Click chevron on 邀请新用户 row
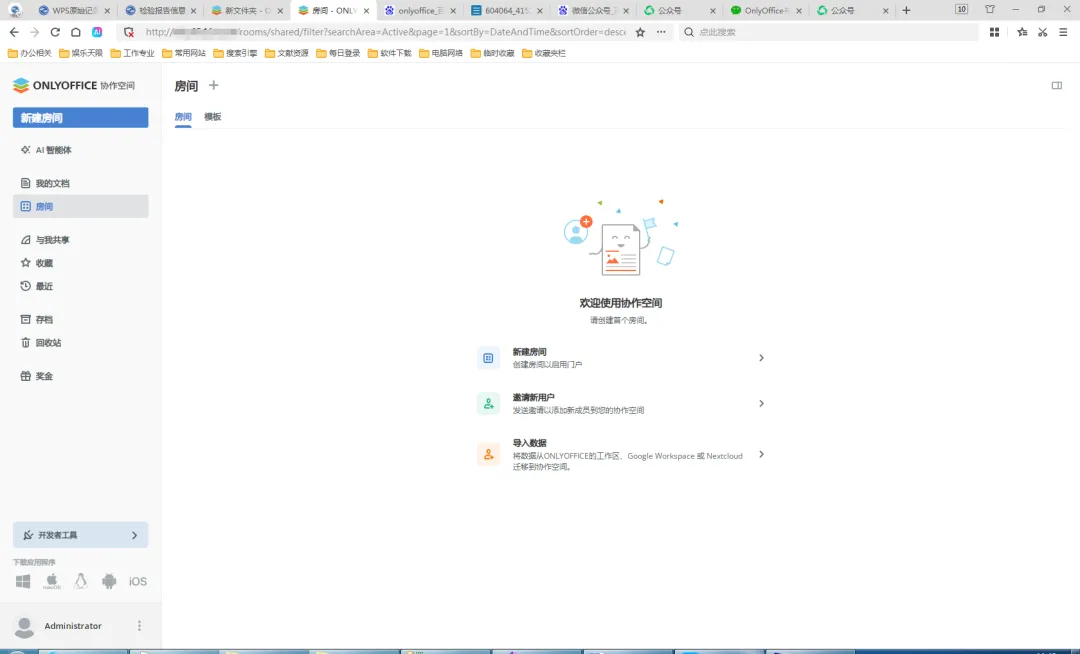 click(761, 403)
